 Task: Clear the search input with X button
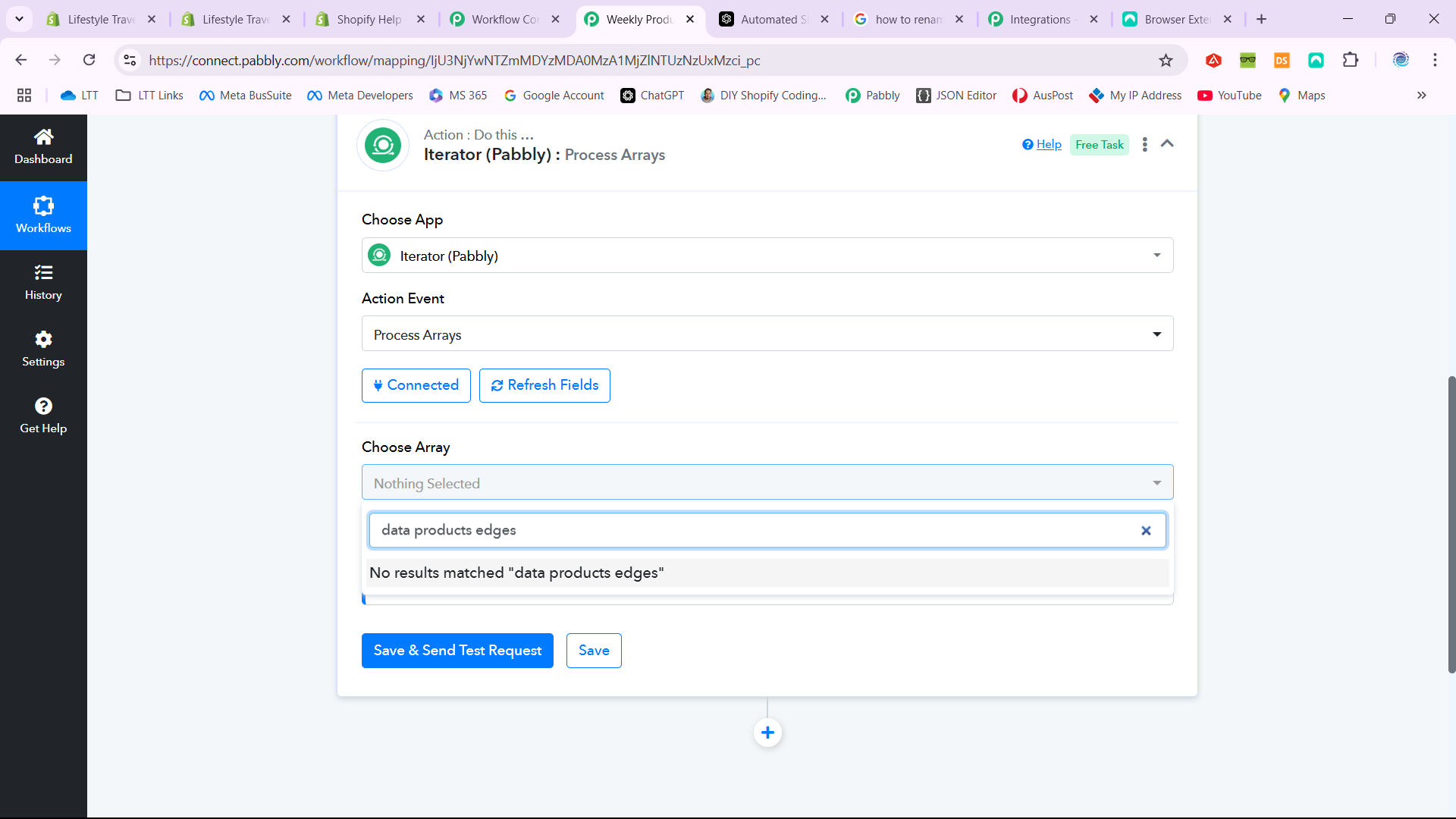pyautogui.click(x=1147, y=530)
